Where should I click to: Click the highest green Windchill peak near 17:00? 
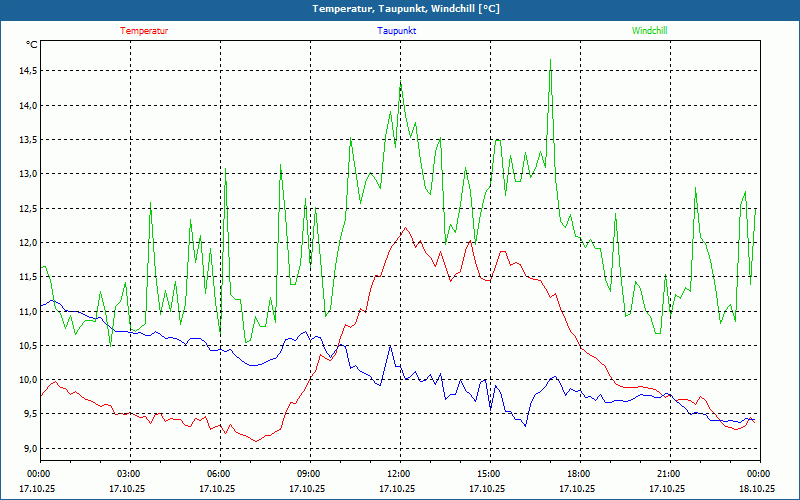click(550, 60)
